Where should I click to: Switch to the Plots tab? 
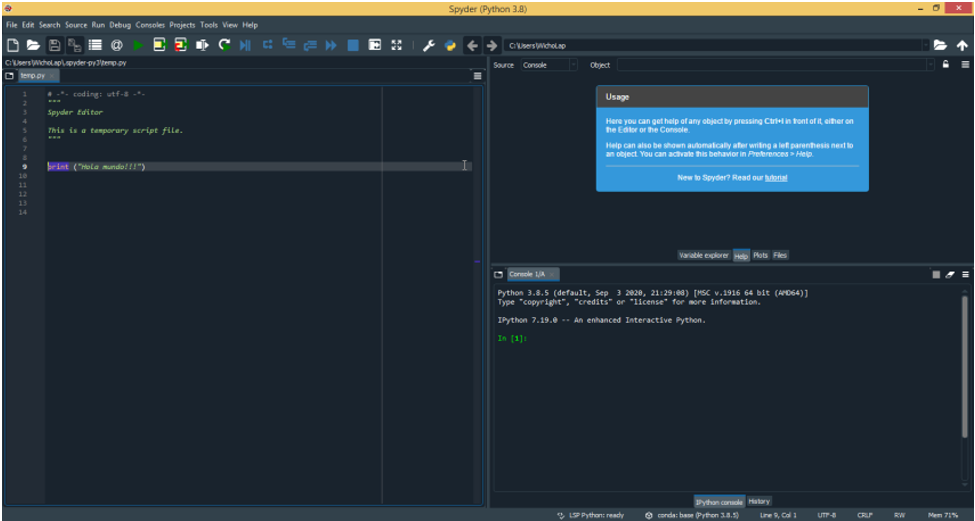[x=760, y=255]
